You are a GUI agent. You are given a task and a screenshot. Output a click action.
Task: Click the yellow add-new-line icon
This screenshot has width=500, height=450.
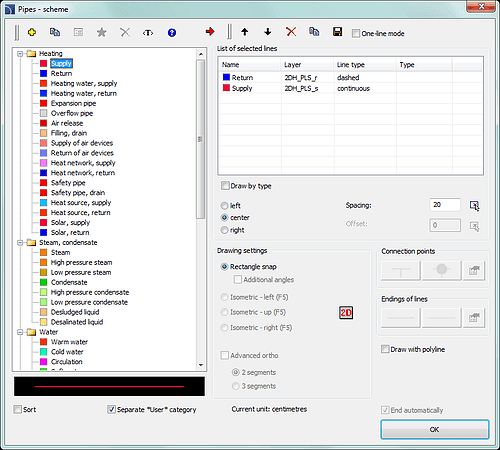pyautogui.click(x=32, y=32)
